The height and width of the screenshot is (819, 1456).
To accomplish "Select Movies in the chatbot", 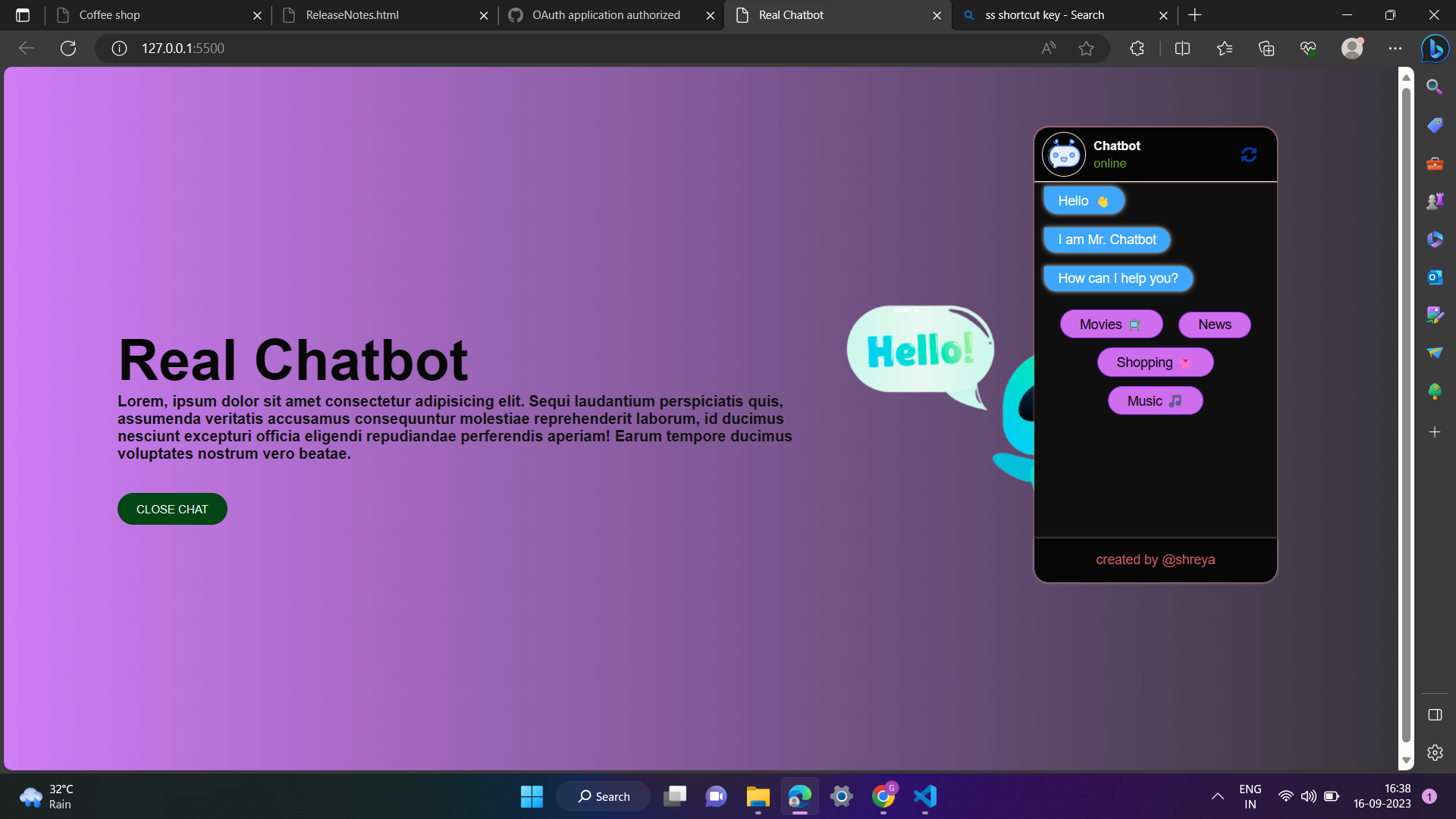I will pyautogui.click(x=1110, y=324).
